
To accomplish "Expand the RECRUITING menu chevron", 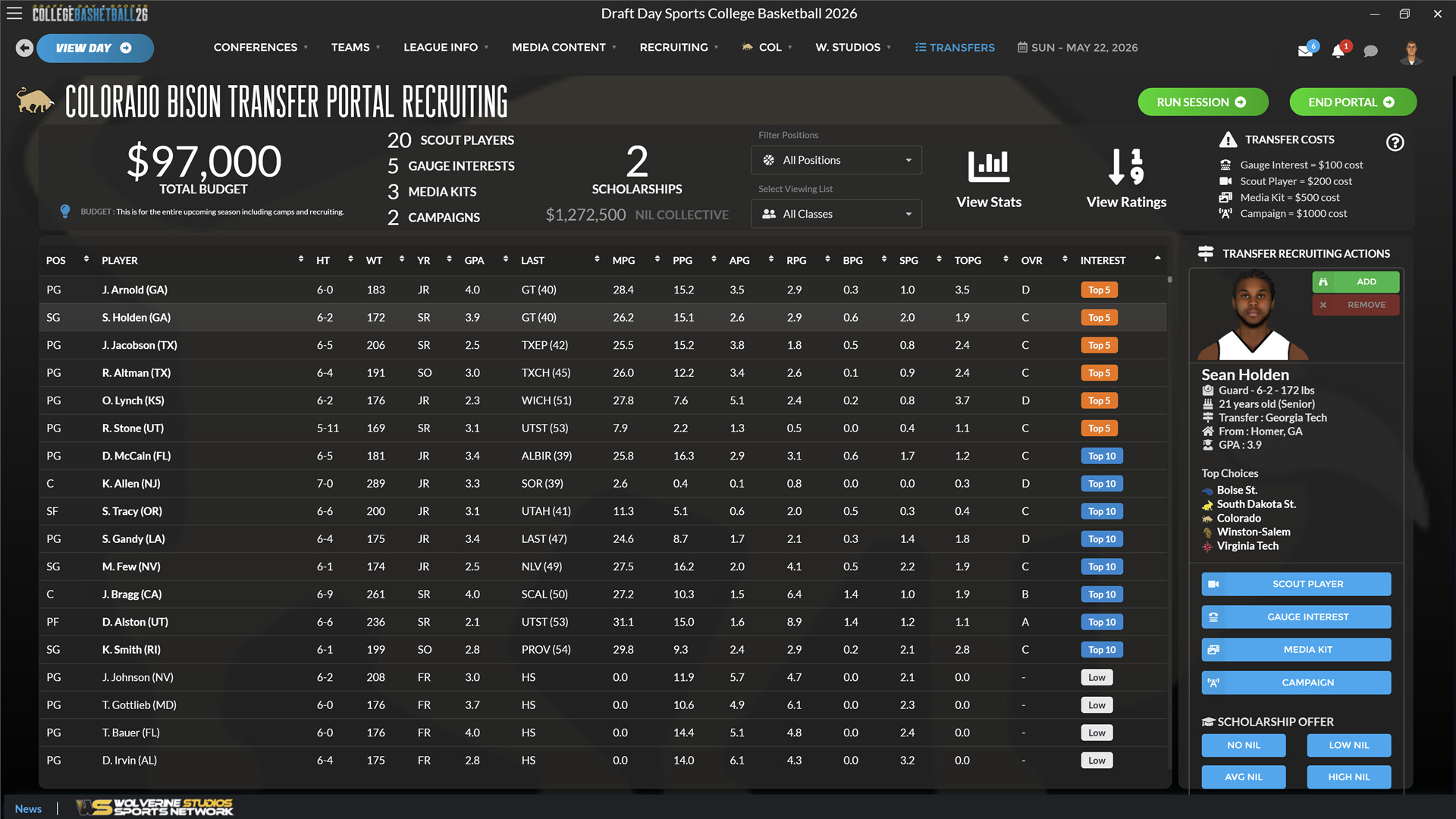I will (716, 47).
